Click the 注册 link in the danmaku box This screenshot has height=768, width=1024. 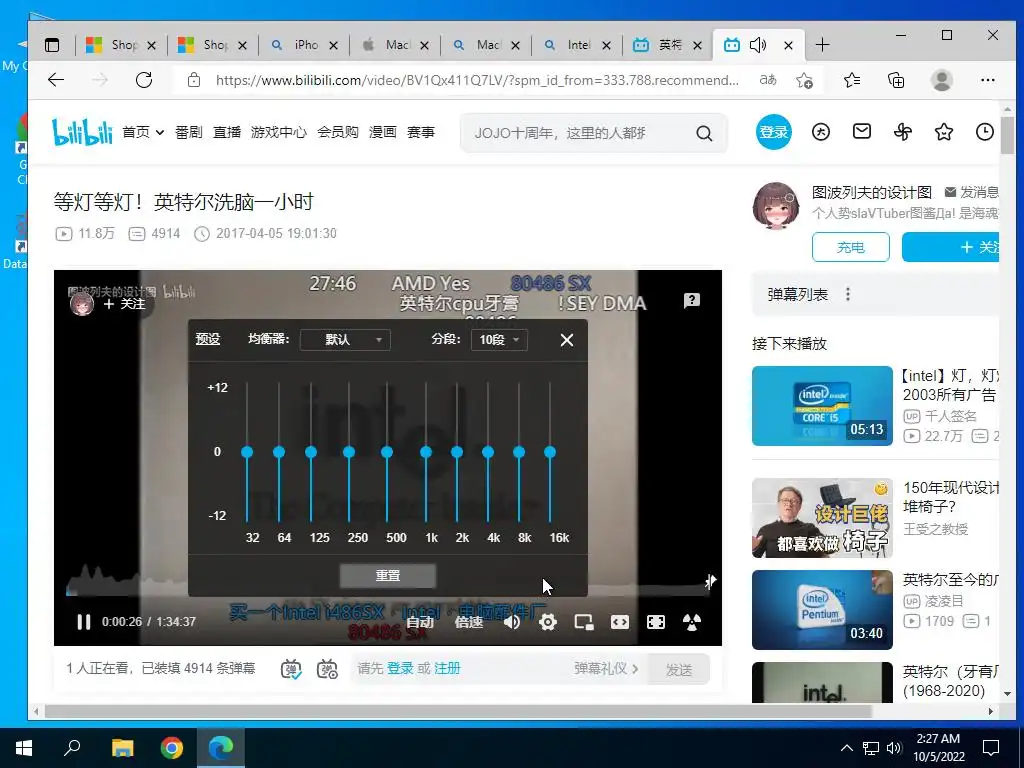click(447, 668)
